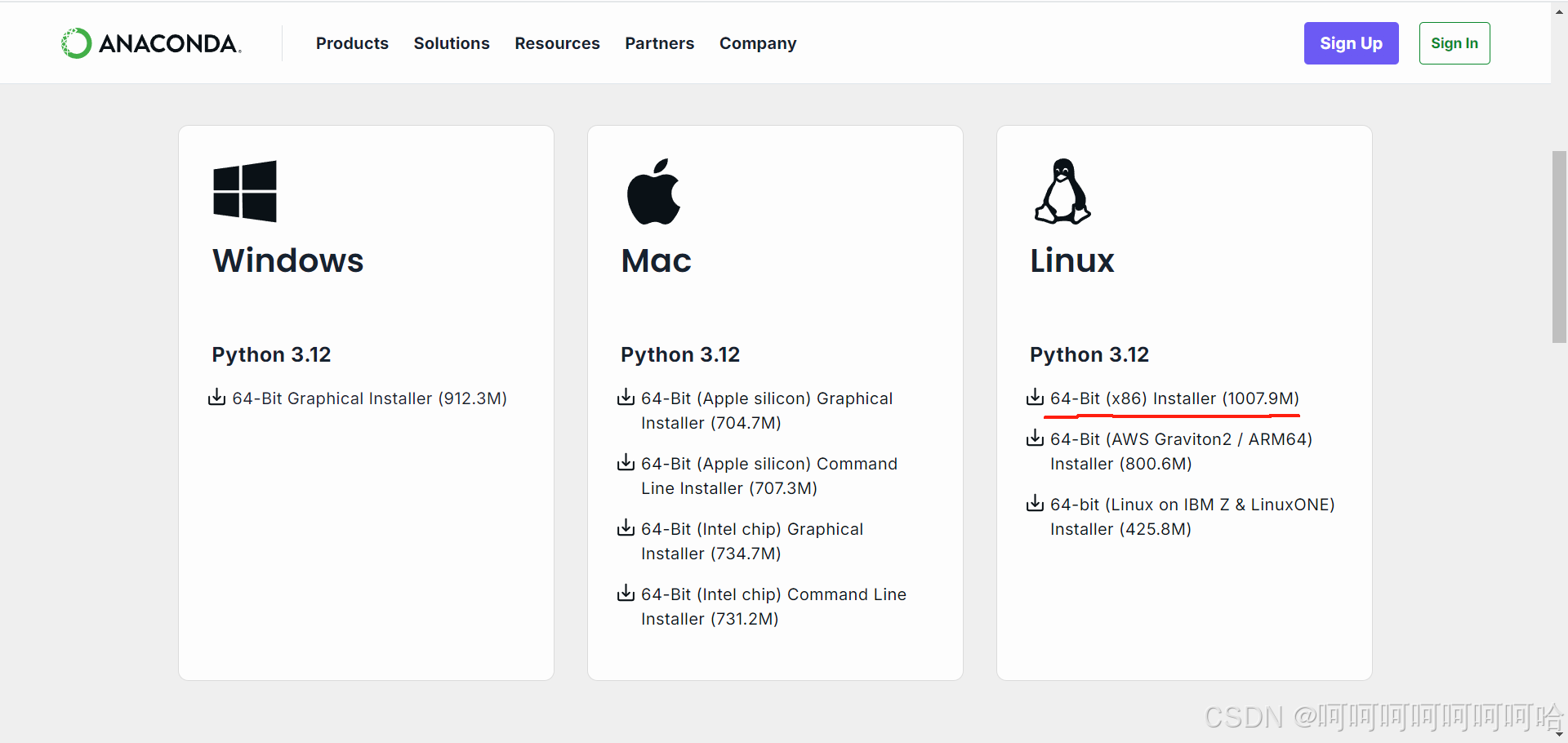The width and height of the screenshot is (1568, 743).
Task: Open the Products menu
Action: pos(352,43)
